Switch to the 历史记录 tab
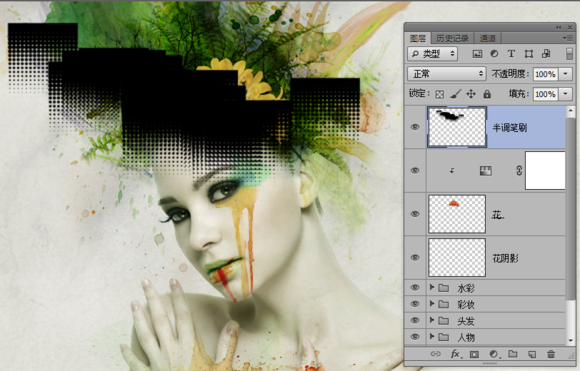 tap(452, 38)
